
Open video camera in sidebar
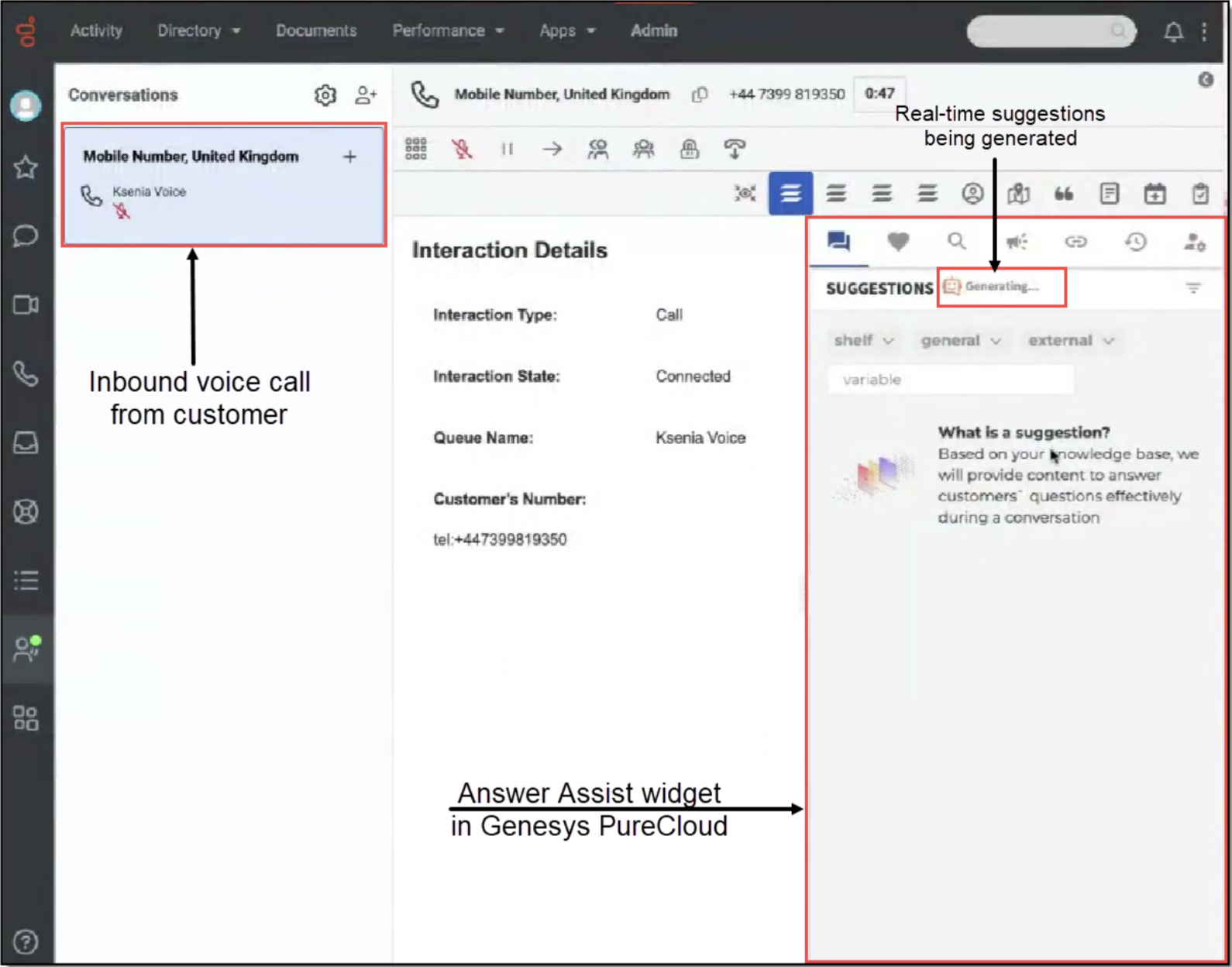[x=26, y=305]
